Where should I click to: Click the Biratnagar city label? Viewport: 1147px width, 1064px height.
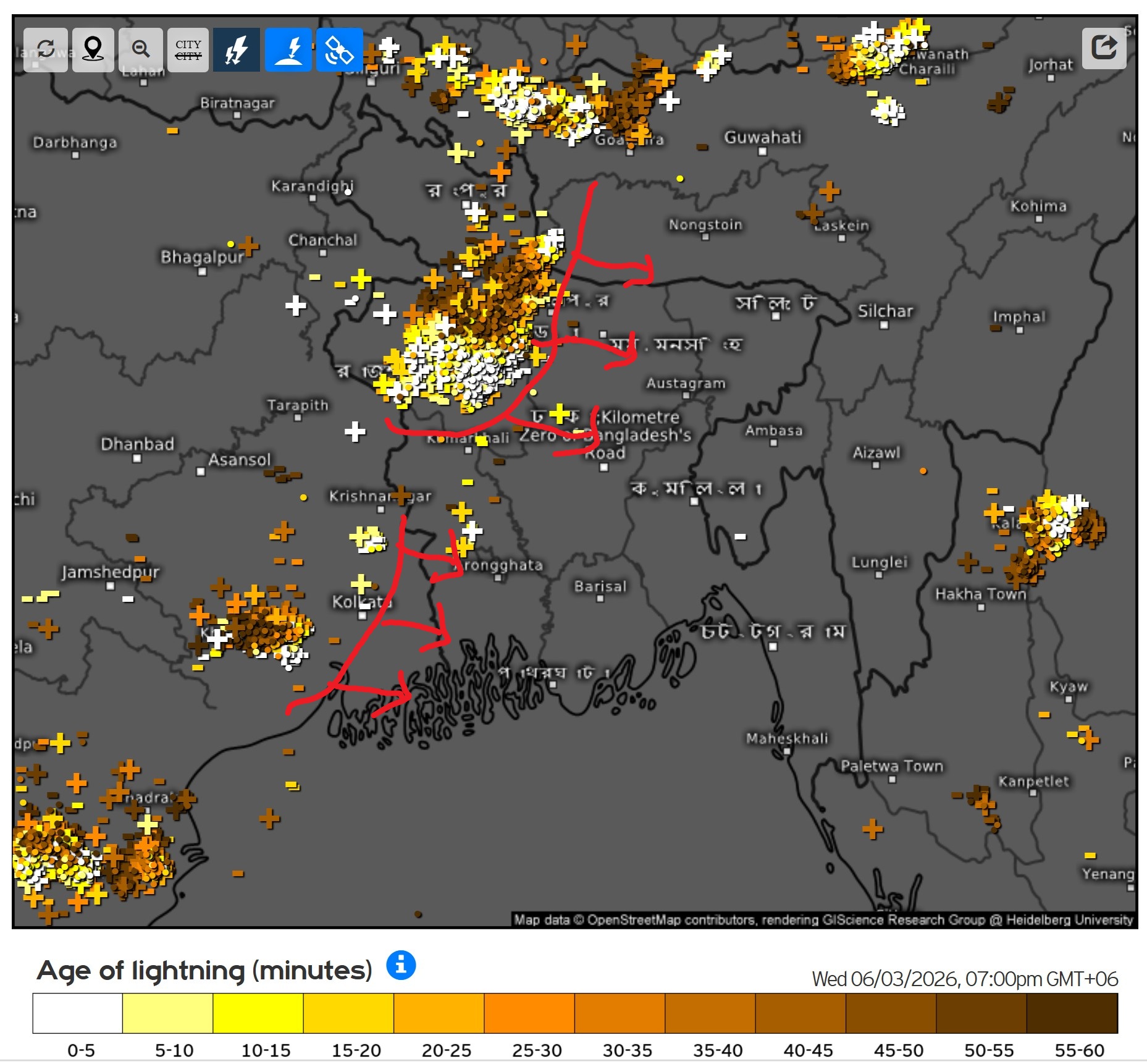(237, 103)
